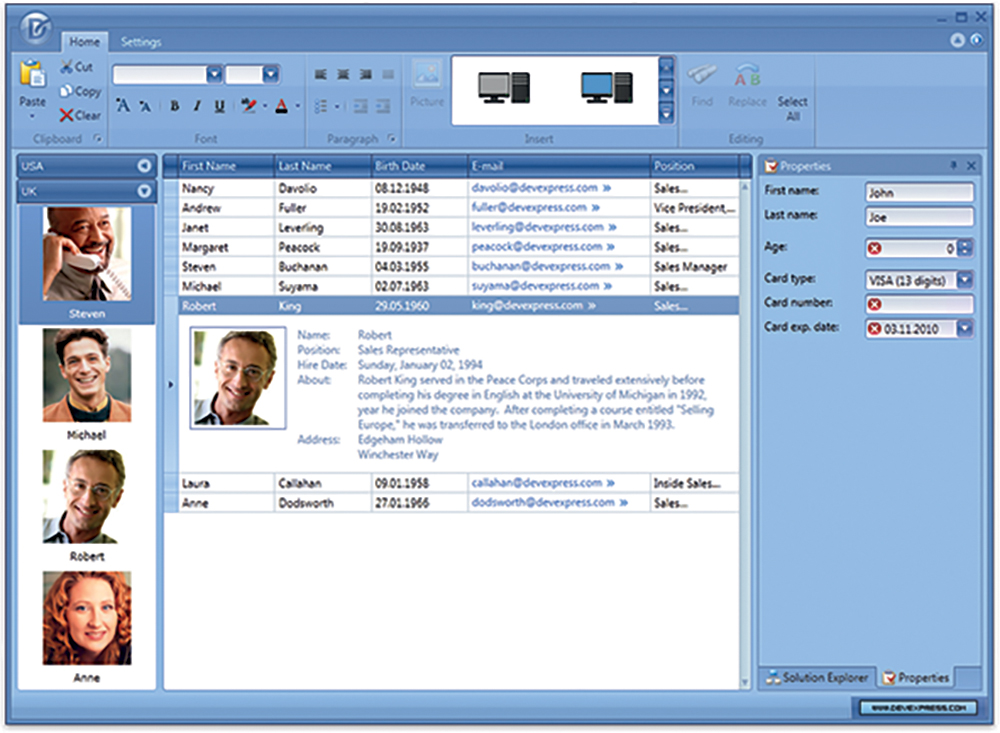This screenshot has height=733, width=1000.
Task: Insert the blue-screen computer image
Action: click(x=606, y=89)
